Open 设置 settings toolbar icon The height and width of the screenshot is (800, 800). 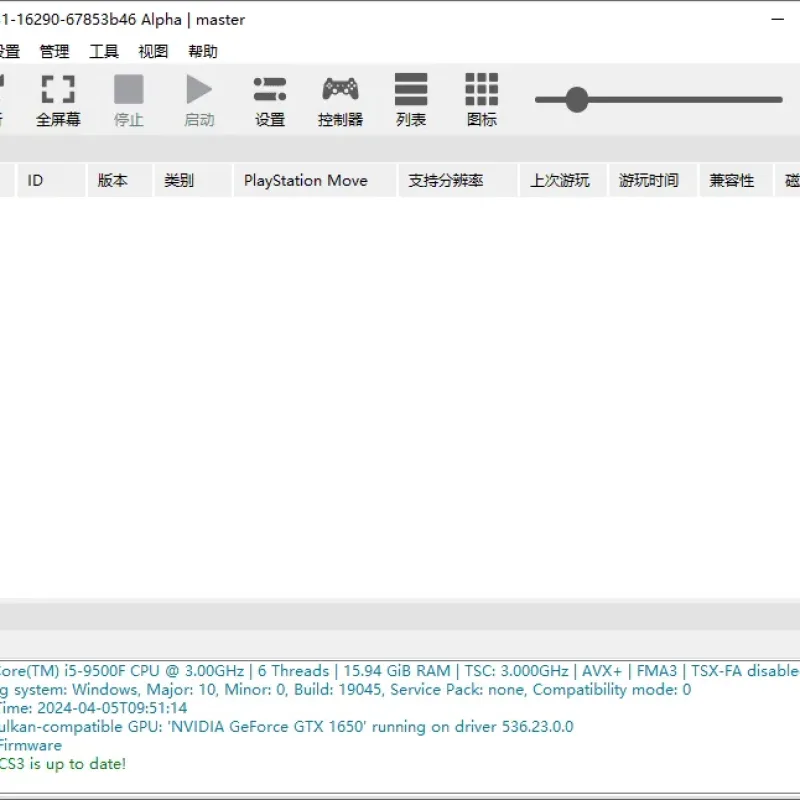point(269,100)
